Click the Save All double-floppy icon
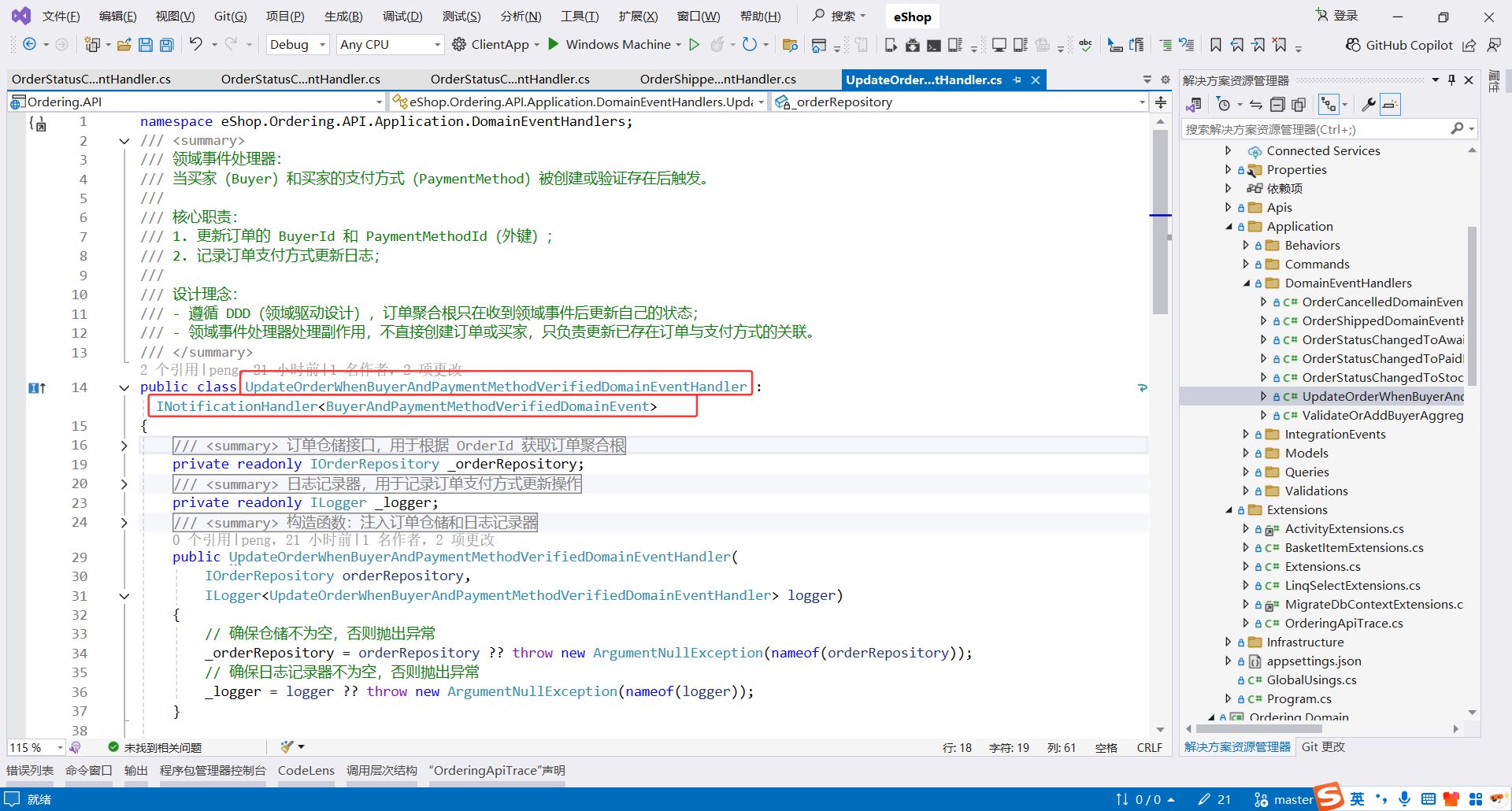The height and width of the screenshot is (811, 1512). [166, 45]
